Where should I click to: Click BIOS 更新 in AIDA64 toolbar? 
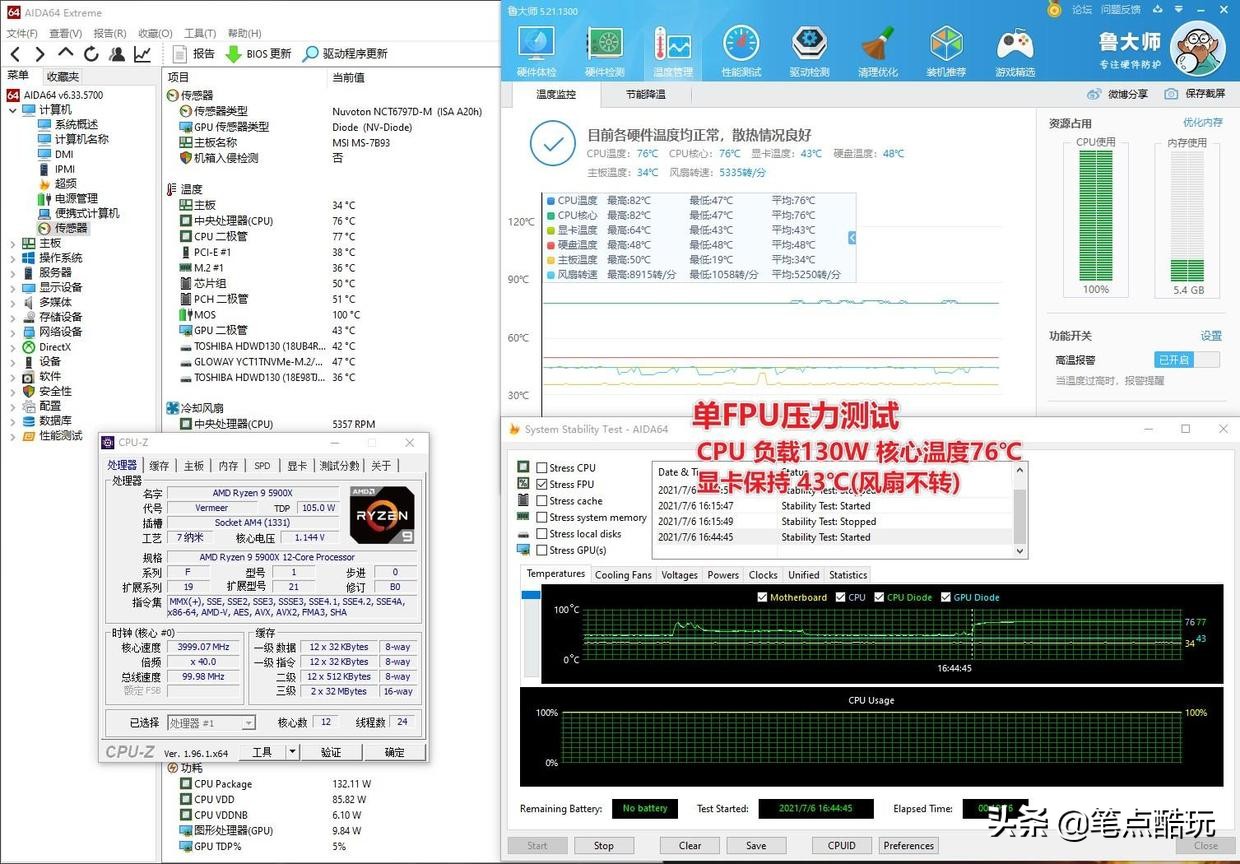pos(258,54)
